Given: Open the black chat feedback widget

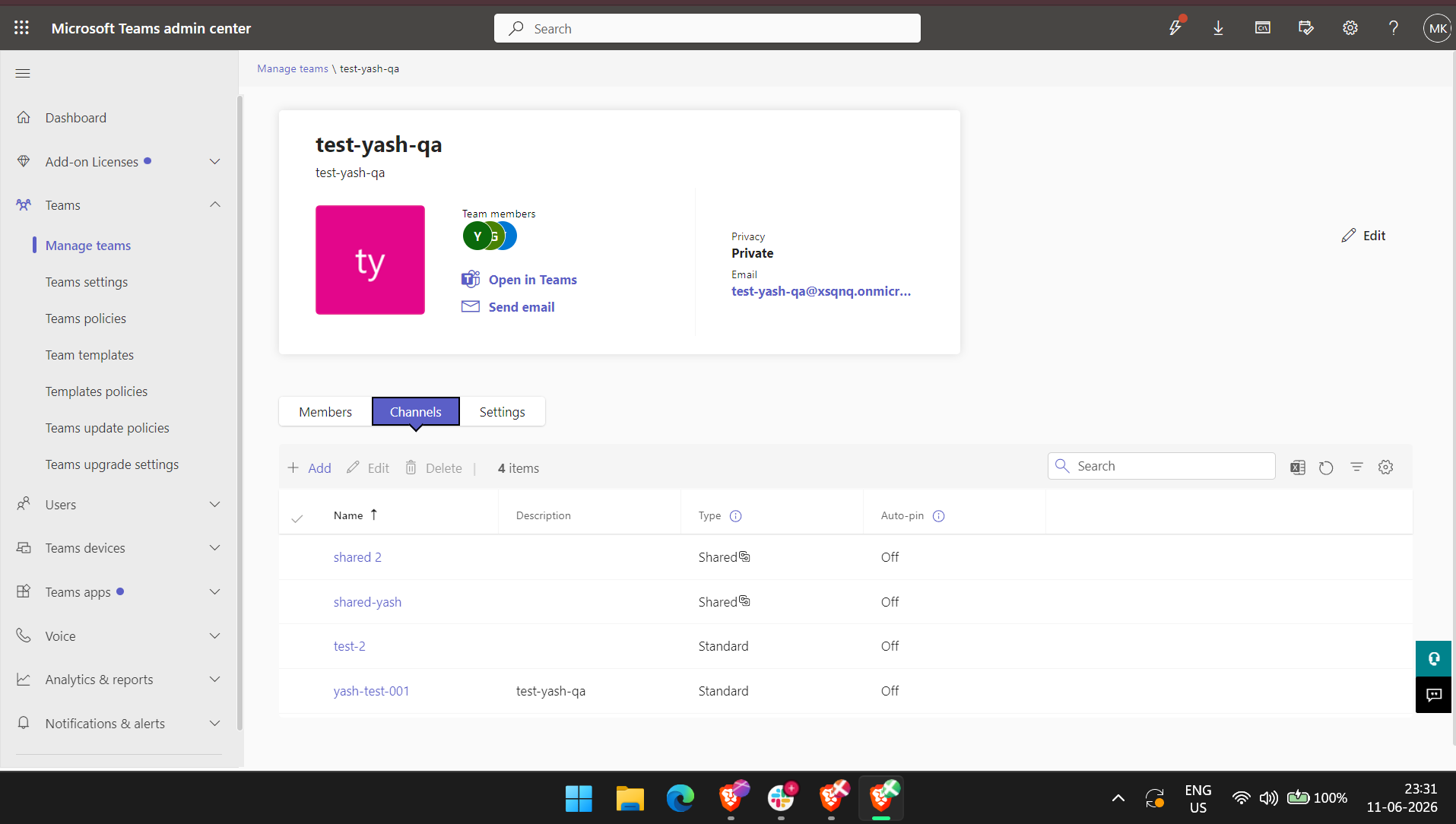Looking at the screenshot, I should coord(1434,695).
